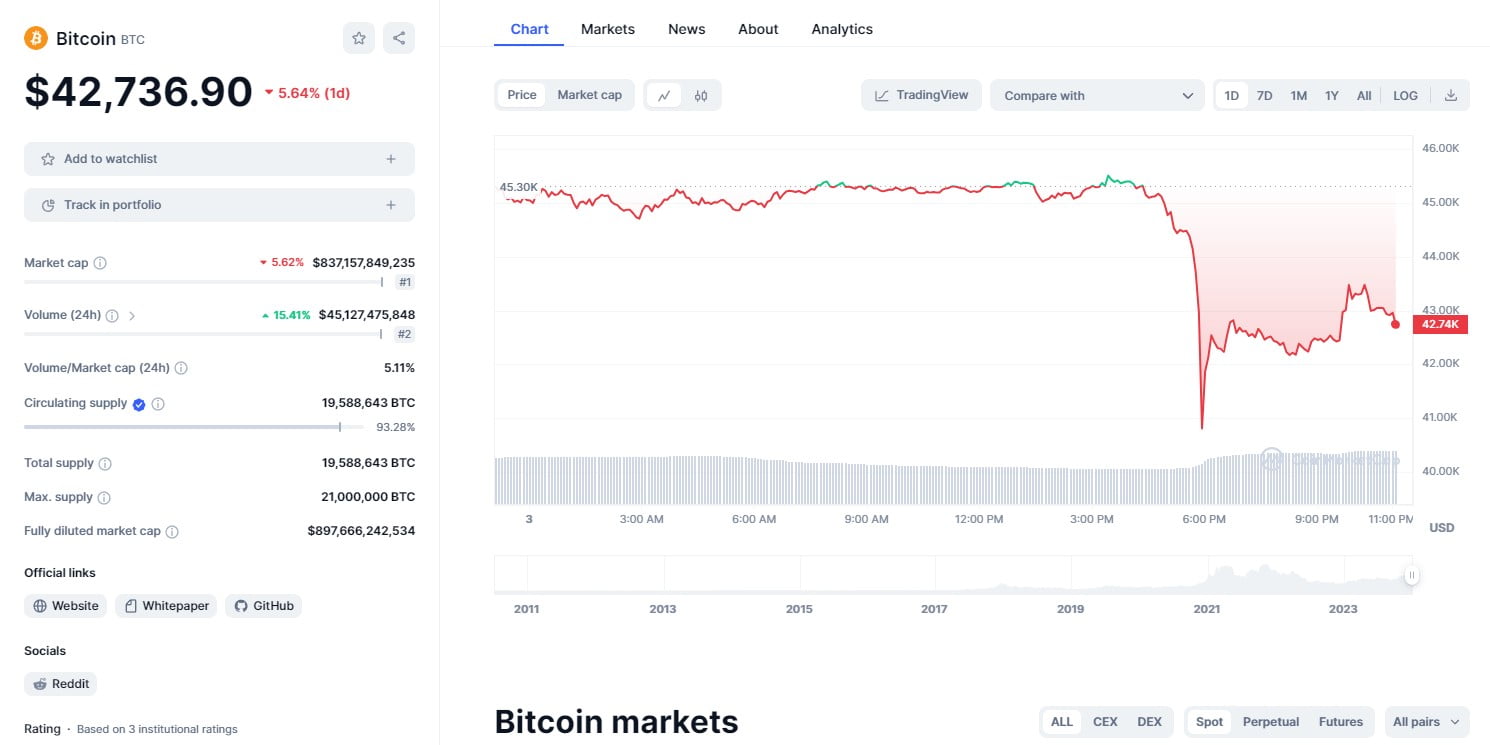Filter markets by ALL exchanges

[1062, 722]
